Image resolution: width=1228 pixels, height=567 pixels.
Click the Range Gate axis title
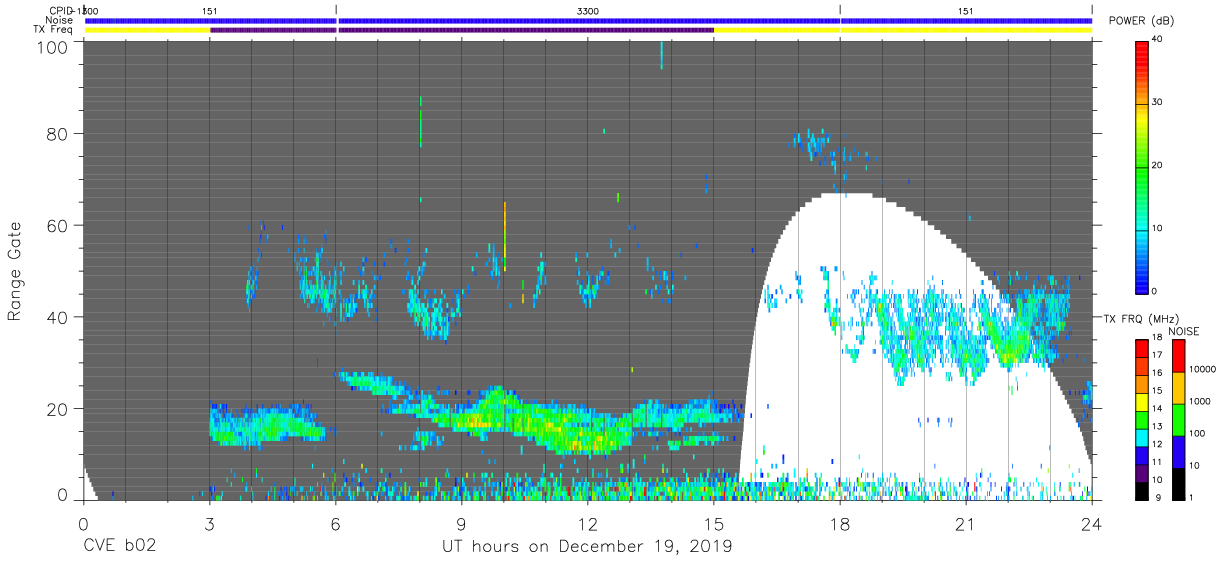tap(15, 272)
